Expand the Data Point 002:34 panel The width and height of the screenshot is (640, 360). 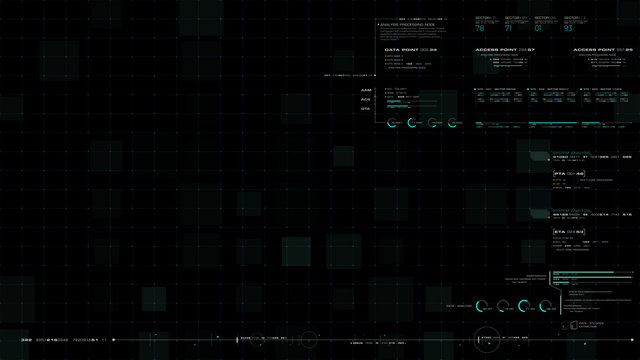click(x=411, y=50)
